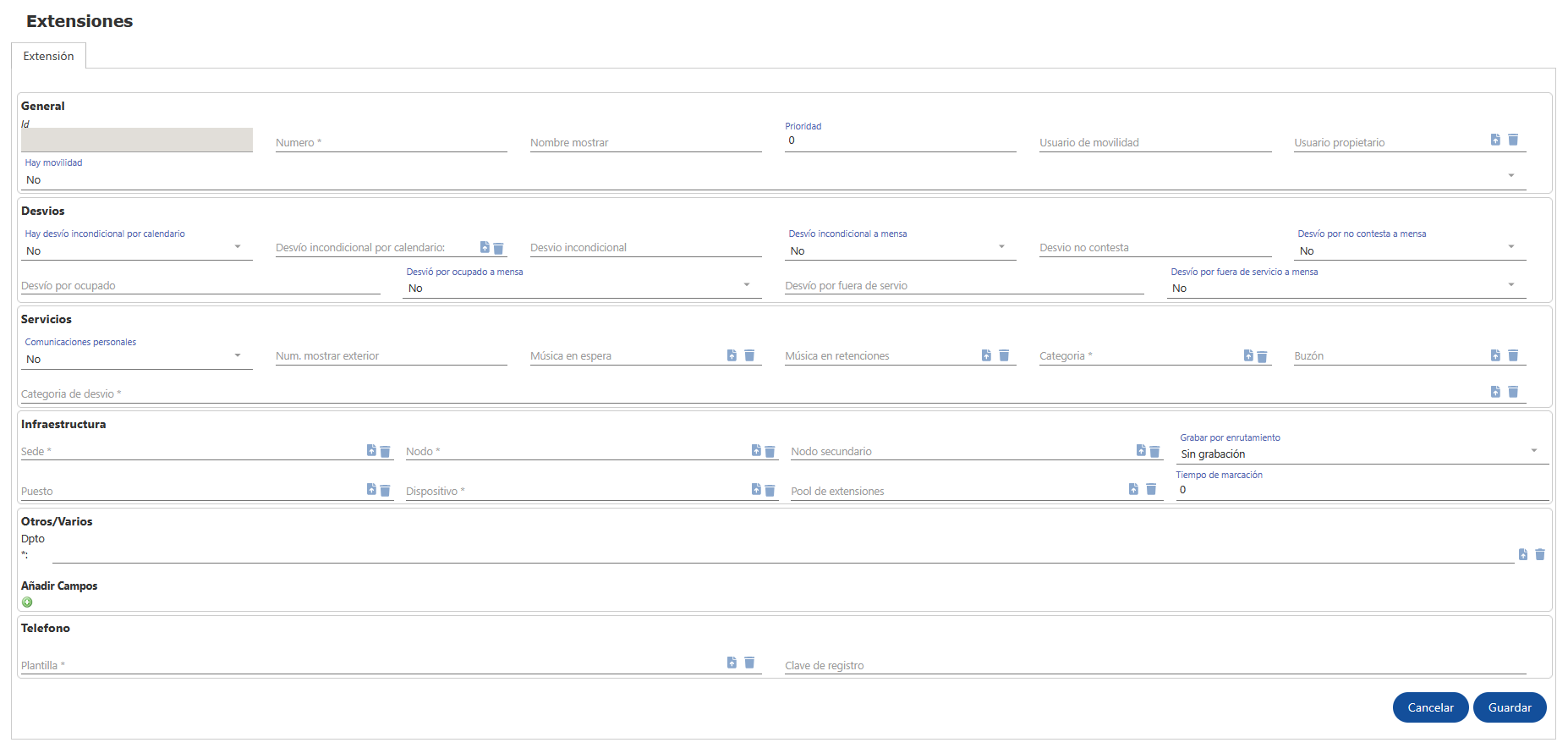The height and width of the screenshot is (748, 1568).
Task: Clear Categoria field with trash icon
Action: (1262, 357)
